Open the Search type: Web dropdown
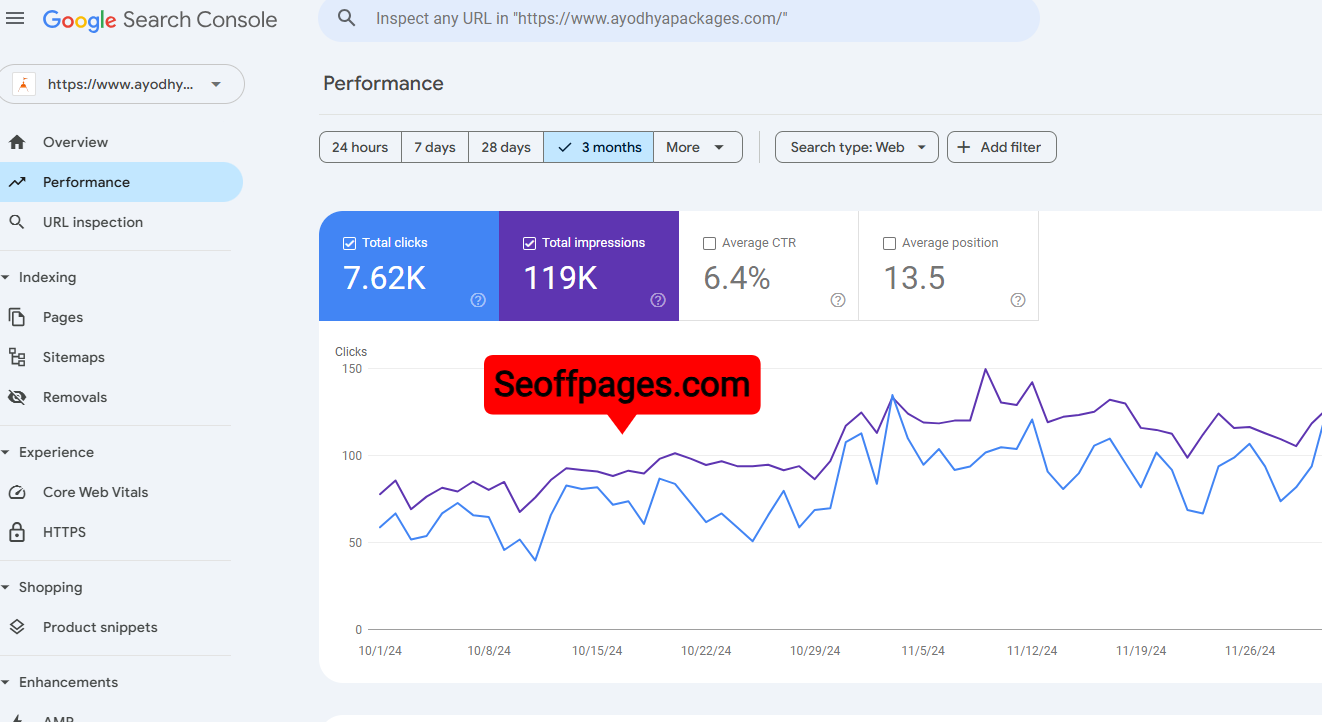This screenshot has height=722, width=1322. 856,147
